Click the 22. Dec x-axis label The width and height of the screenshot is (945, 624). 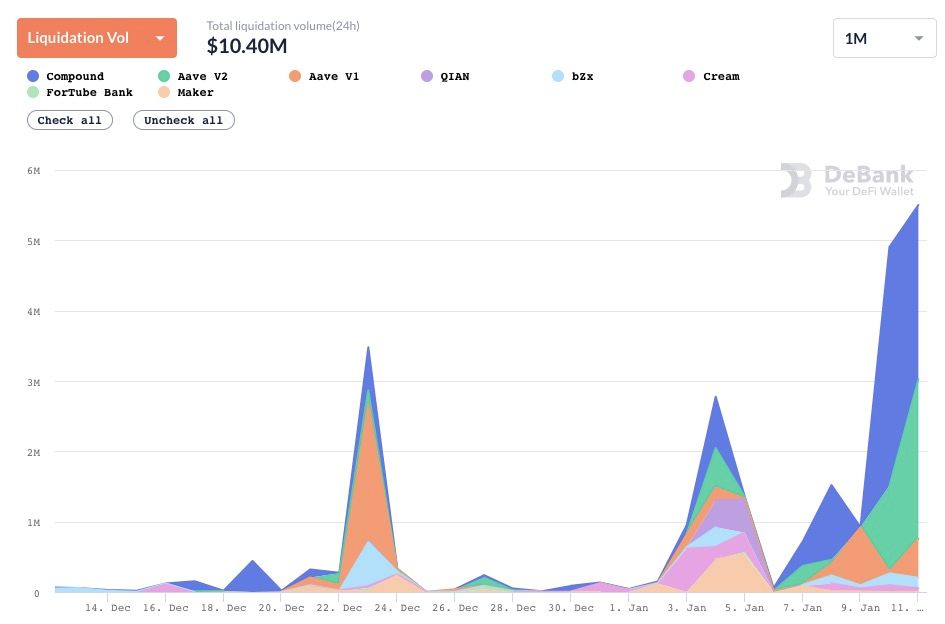339,608
